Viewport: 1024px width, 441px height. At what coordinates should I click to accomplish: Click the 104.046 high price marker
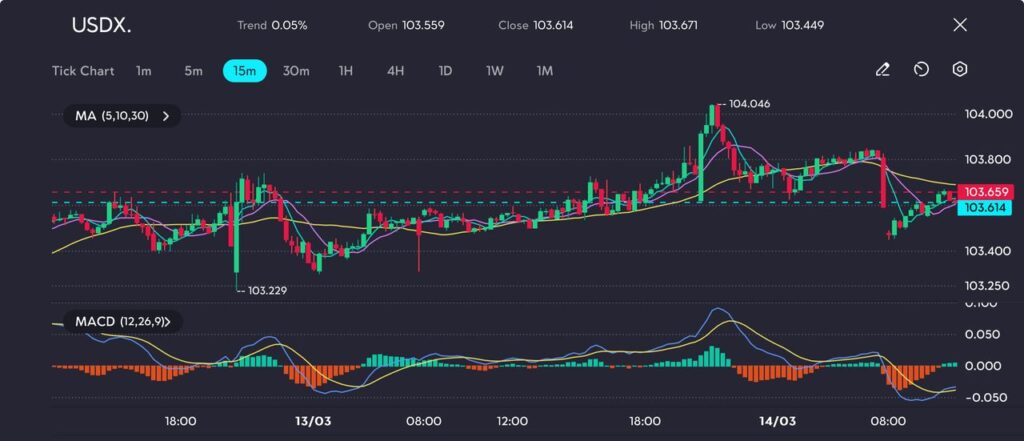(749, 104)
